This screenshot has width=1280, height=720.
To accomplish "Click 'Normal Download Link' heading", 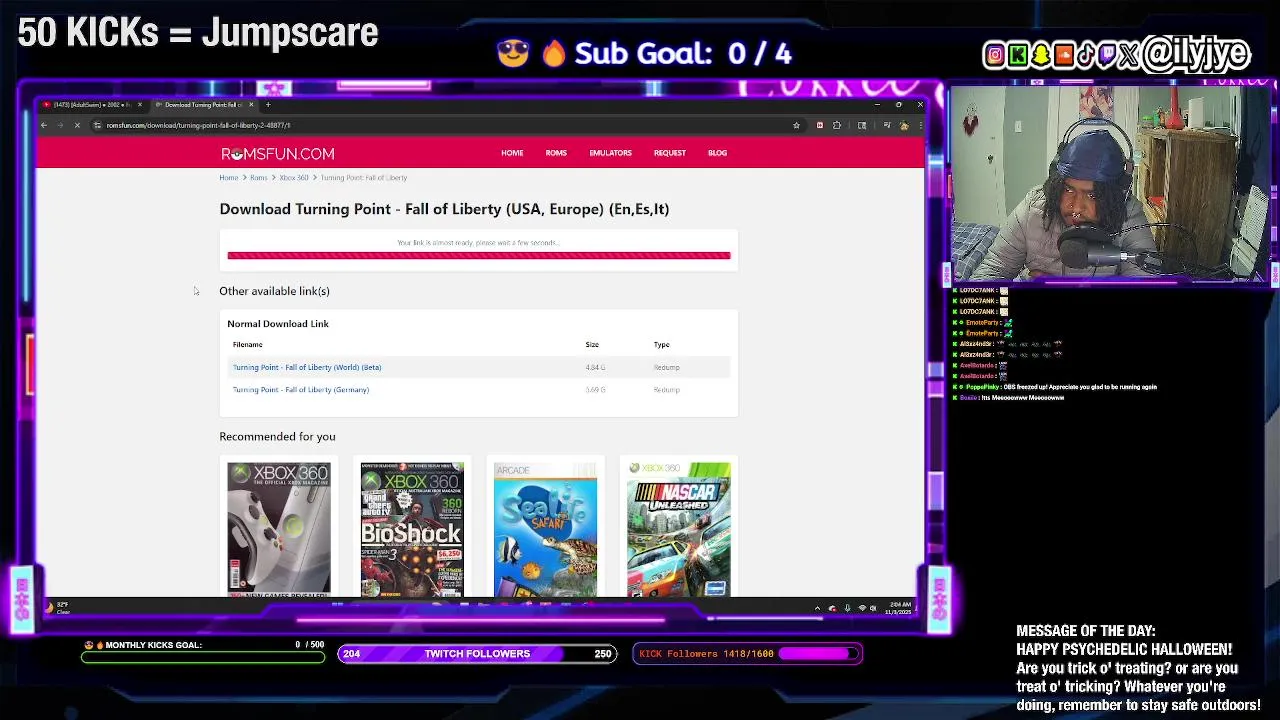I will coord(278,324).
